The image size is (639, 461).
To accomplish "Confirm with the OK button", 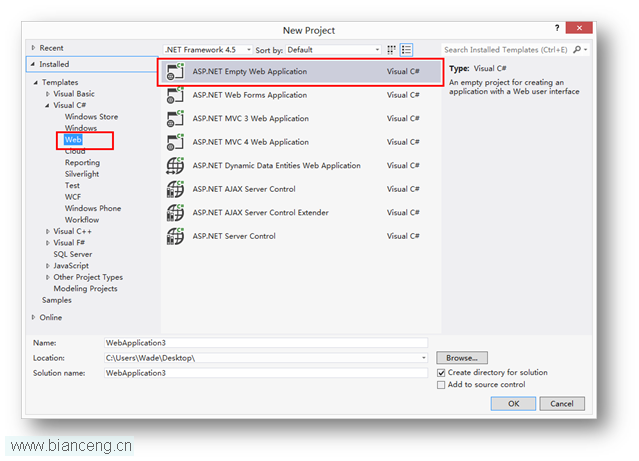I will pyautogui.click(x=513, y=404).
